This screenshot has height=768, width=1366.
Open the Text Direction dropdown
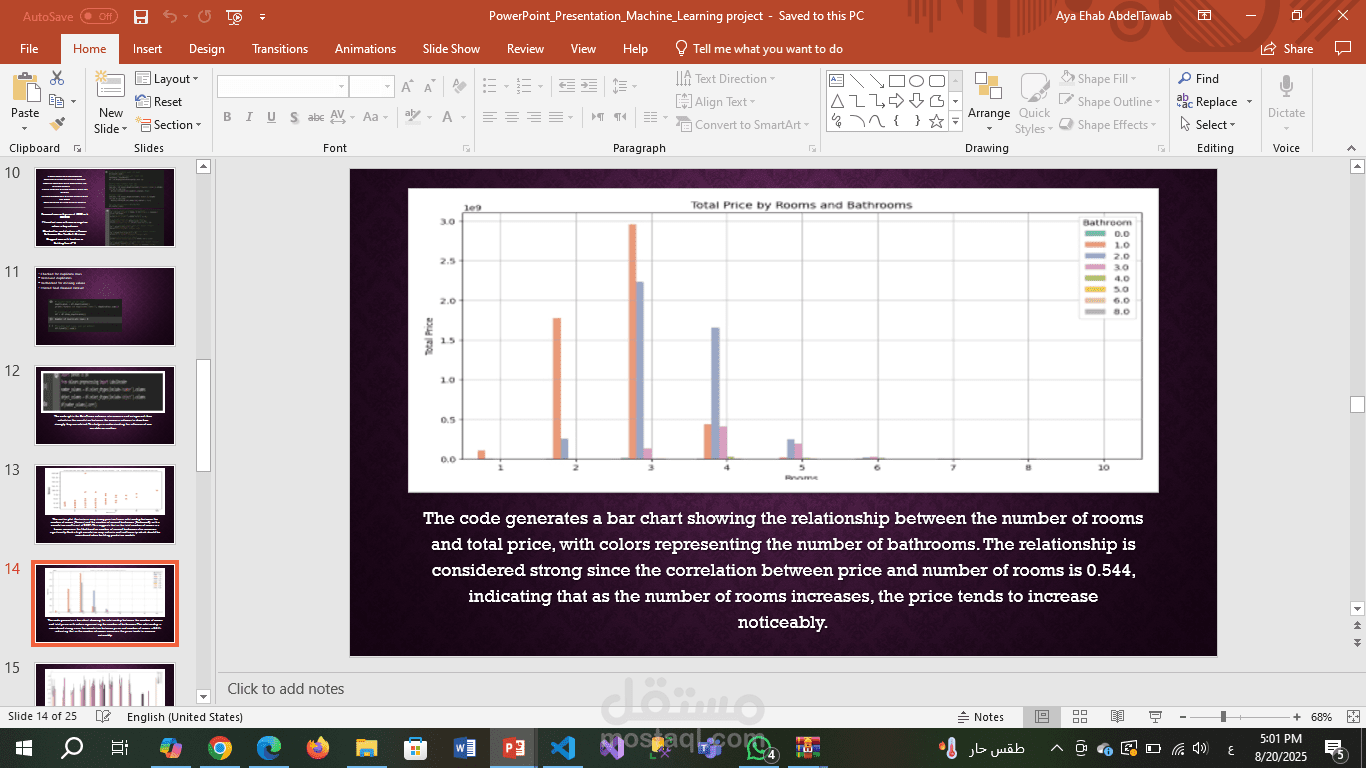click(x=727, y=78)
